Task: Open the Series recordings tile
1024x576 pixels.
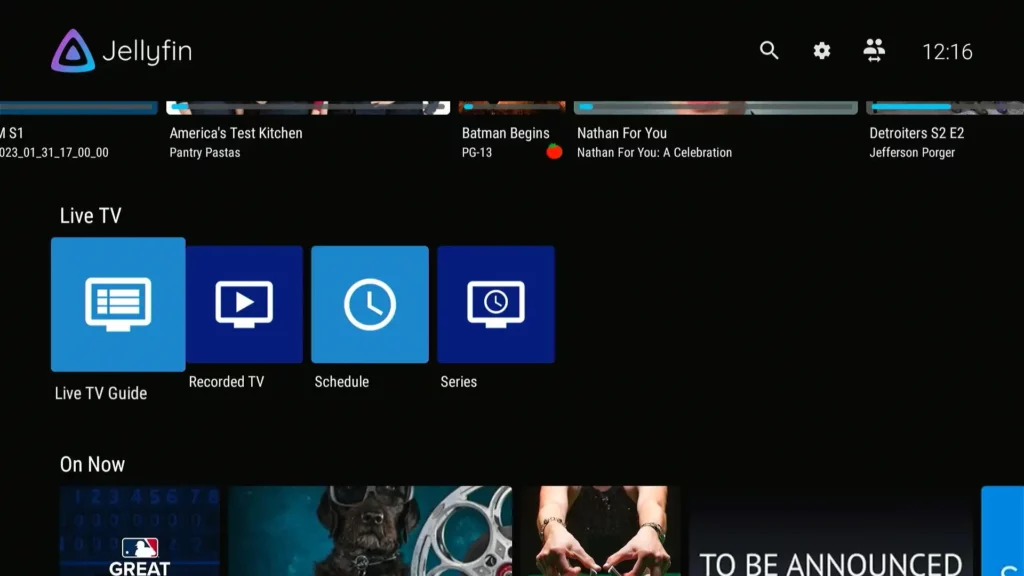Action: coord(496,304)
